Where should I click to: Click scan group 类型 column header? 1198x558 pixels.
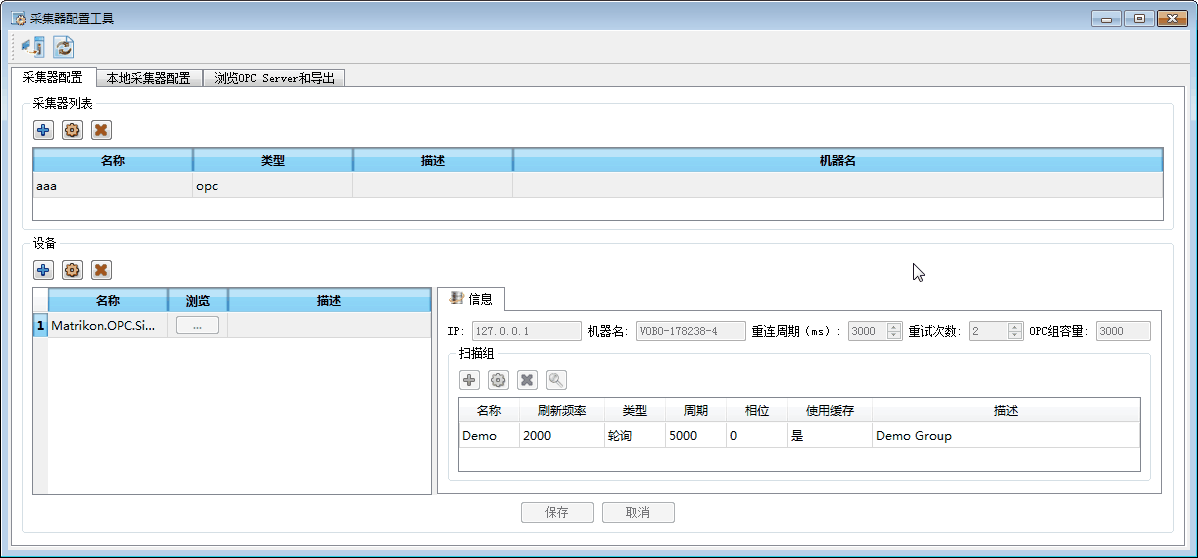[x=634, y=410]
